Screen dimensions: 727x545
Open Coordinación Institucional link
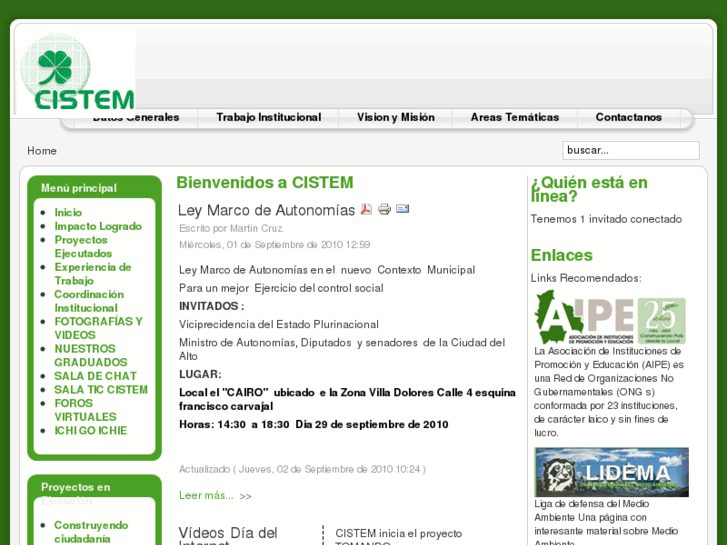[x=89, y=301]
